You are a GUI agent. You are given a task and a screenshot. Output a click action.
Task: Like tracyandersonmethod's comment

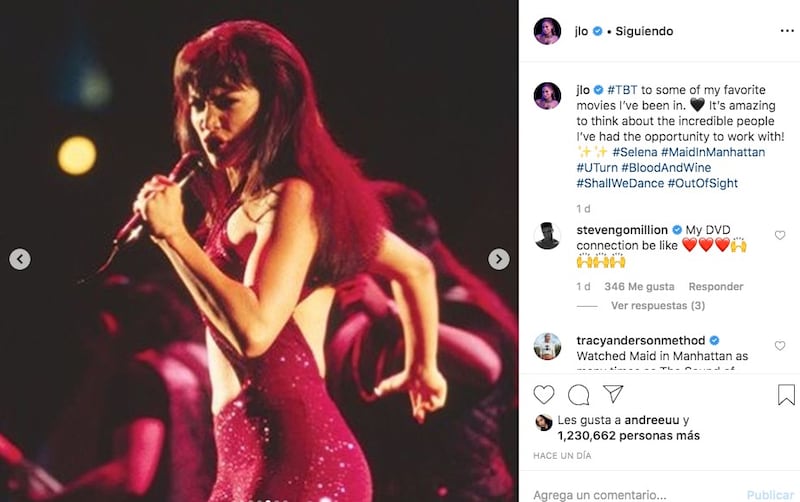click(780, 346)
